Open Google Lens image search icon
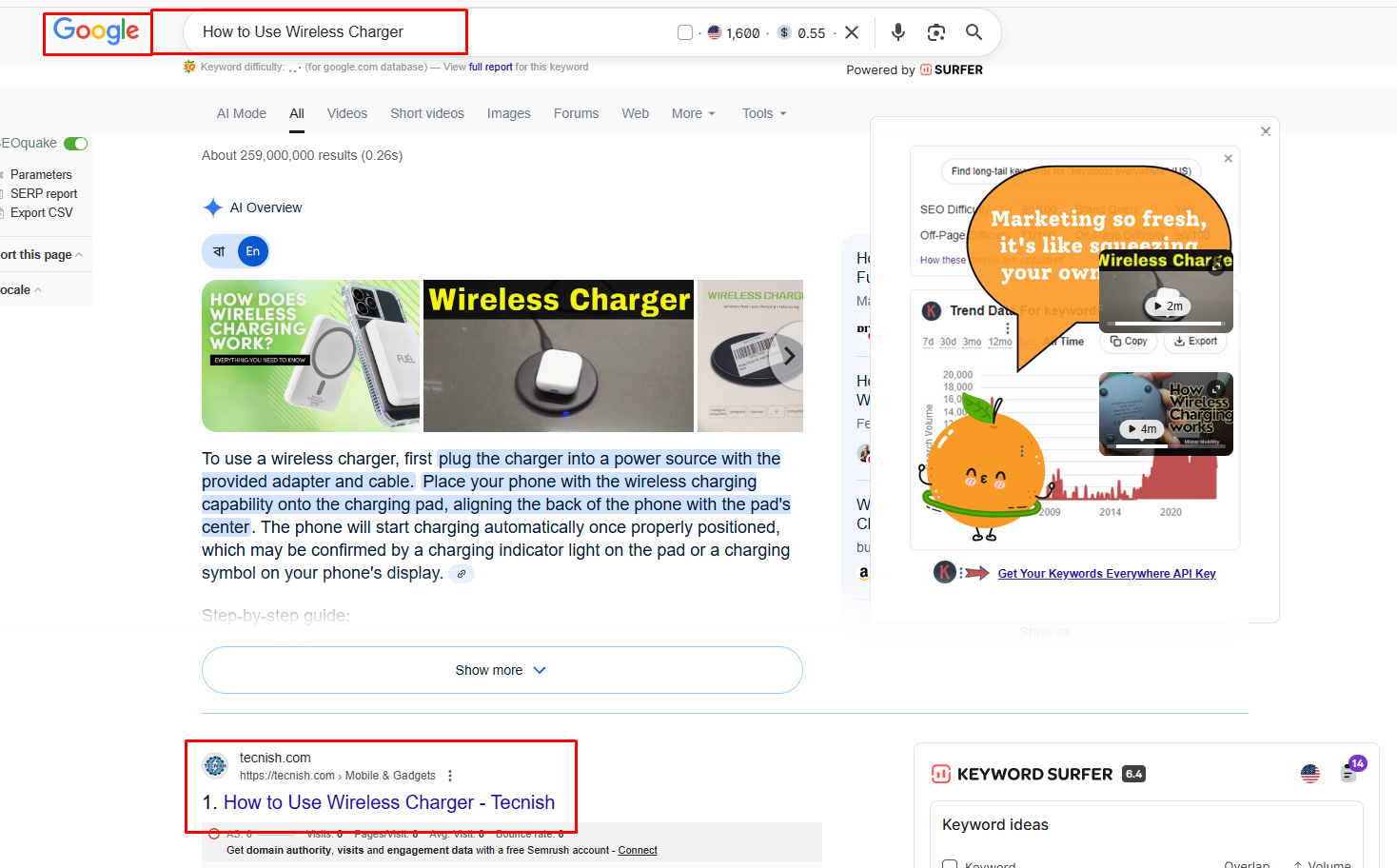The width and height of the screenshot is (1397, 868). 936,32
